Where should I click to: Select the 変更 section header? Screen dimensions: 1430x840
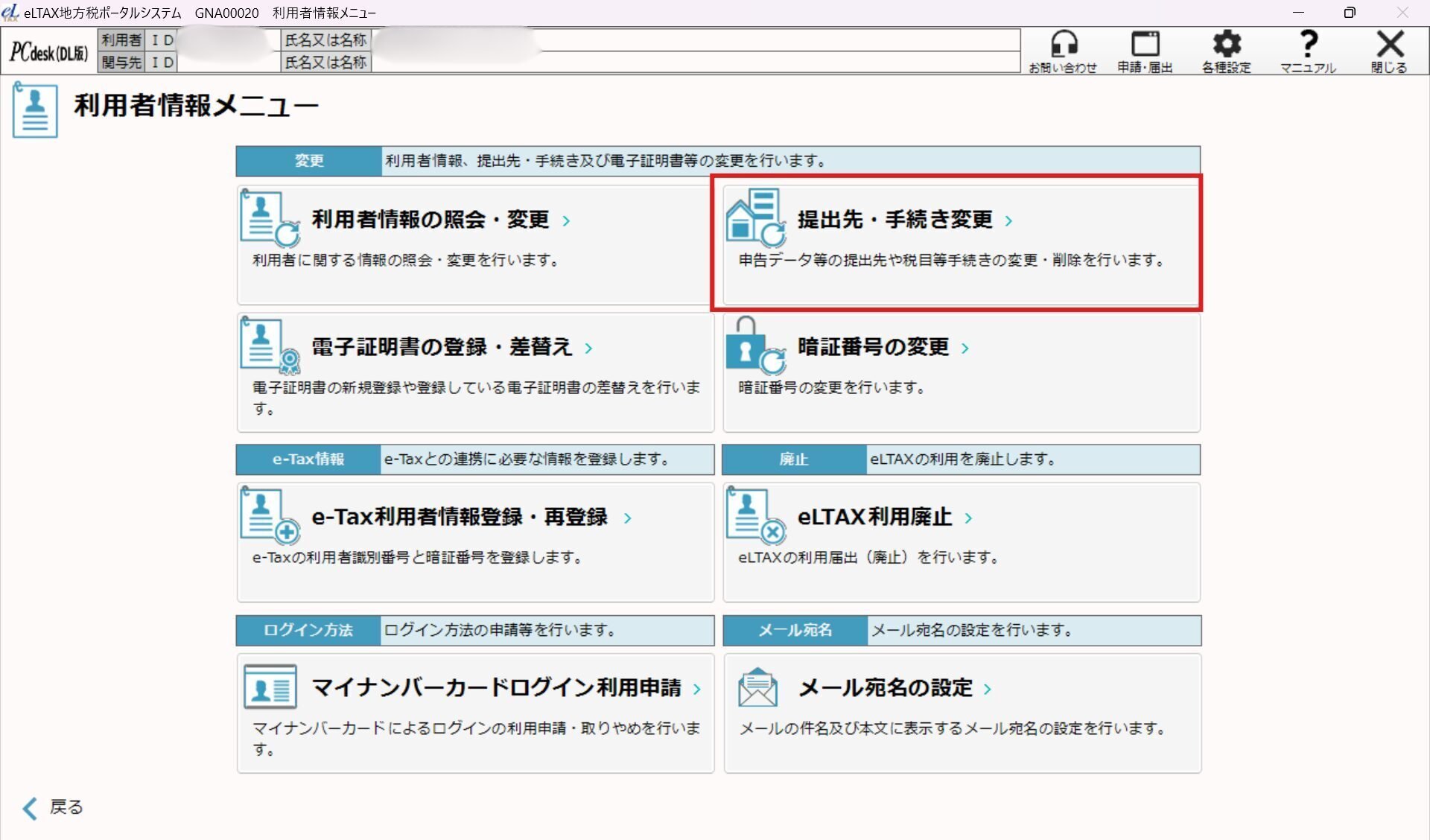coord(307,160)
